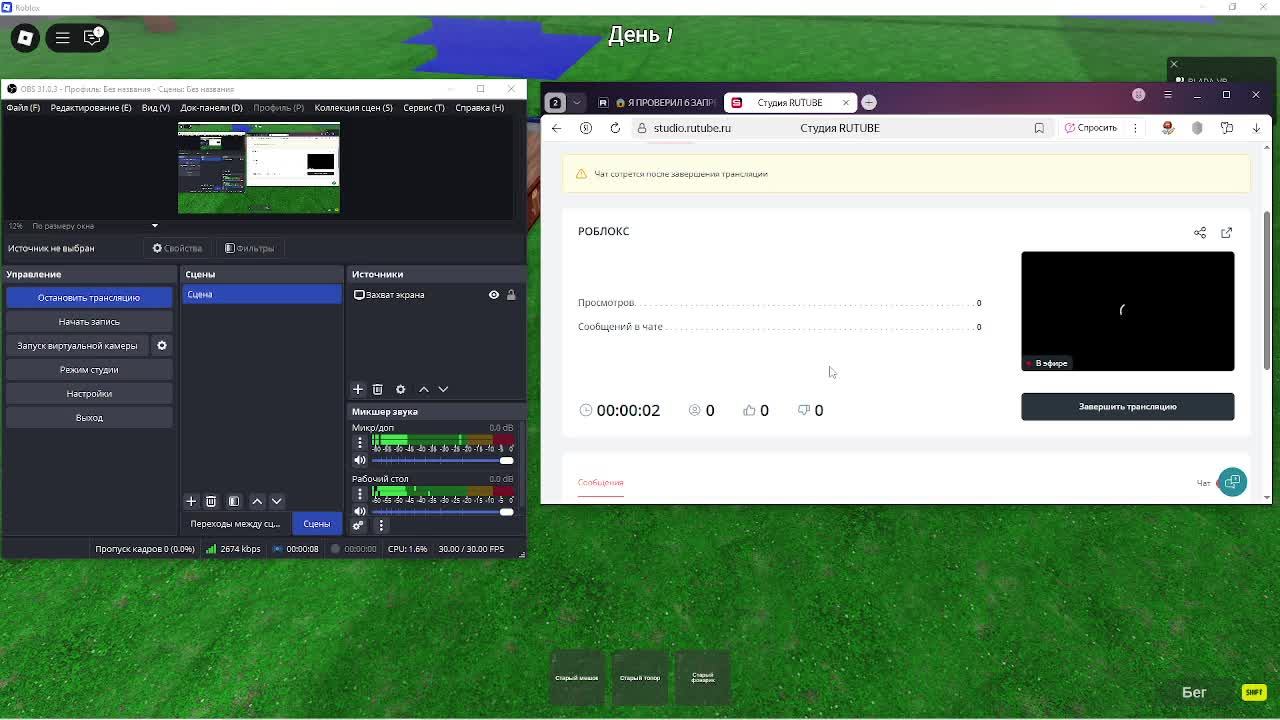Open the Yandex home button
1280x720 pixels.
coord(586,128)
